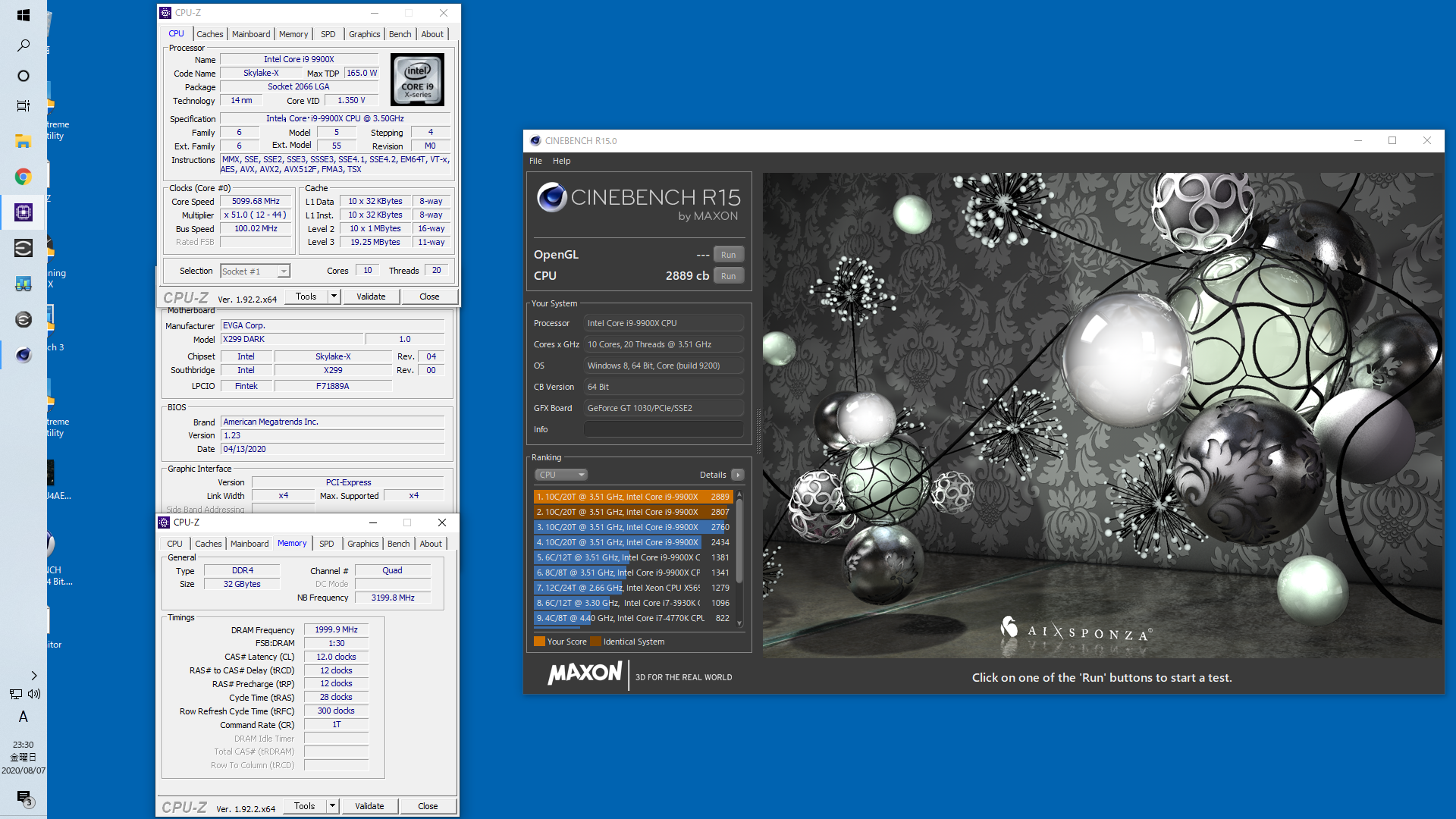Switch to Cinebench via taskbar icon
The height and width of the screenshot is (819, 1456).
23,355
